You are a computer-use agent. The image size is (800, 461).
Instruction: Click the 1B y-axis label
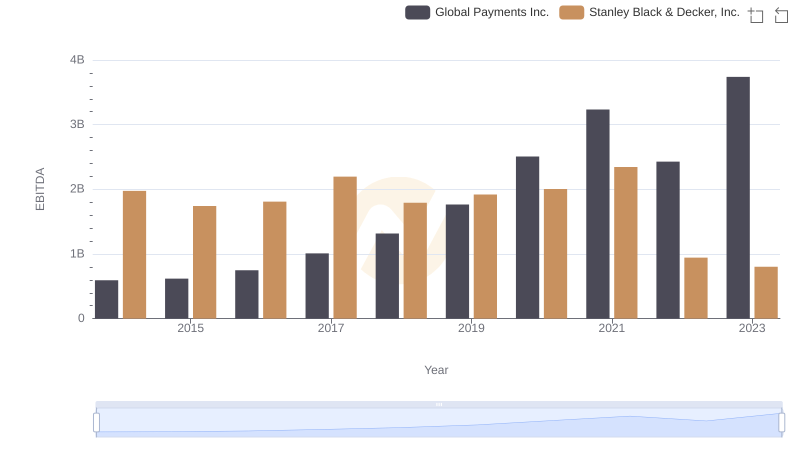(77, 254)
